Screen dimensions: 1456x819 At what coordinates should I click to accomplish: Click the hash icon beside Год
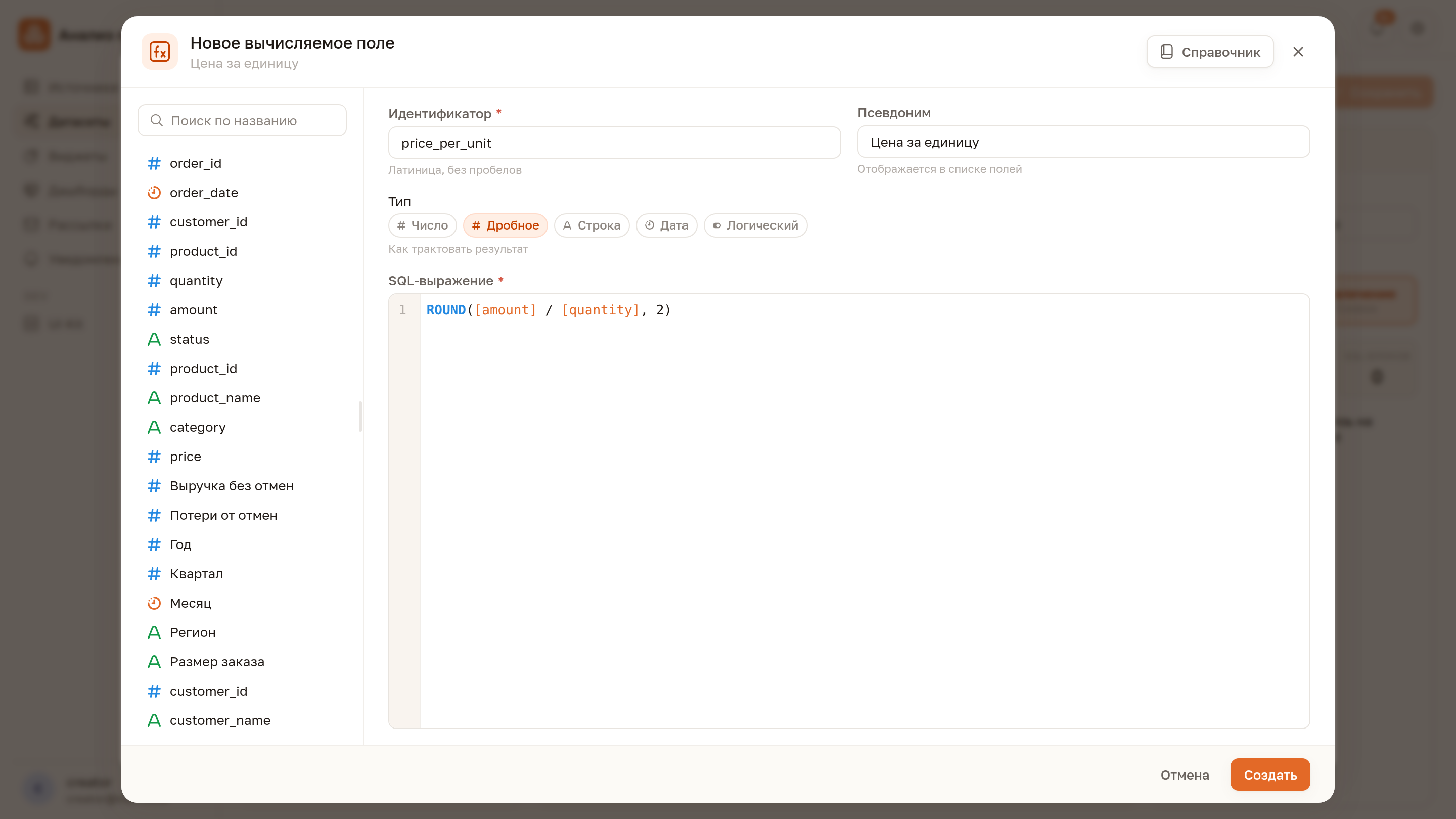pyautogui.click(x=154, y=544)
